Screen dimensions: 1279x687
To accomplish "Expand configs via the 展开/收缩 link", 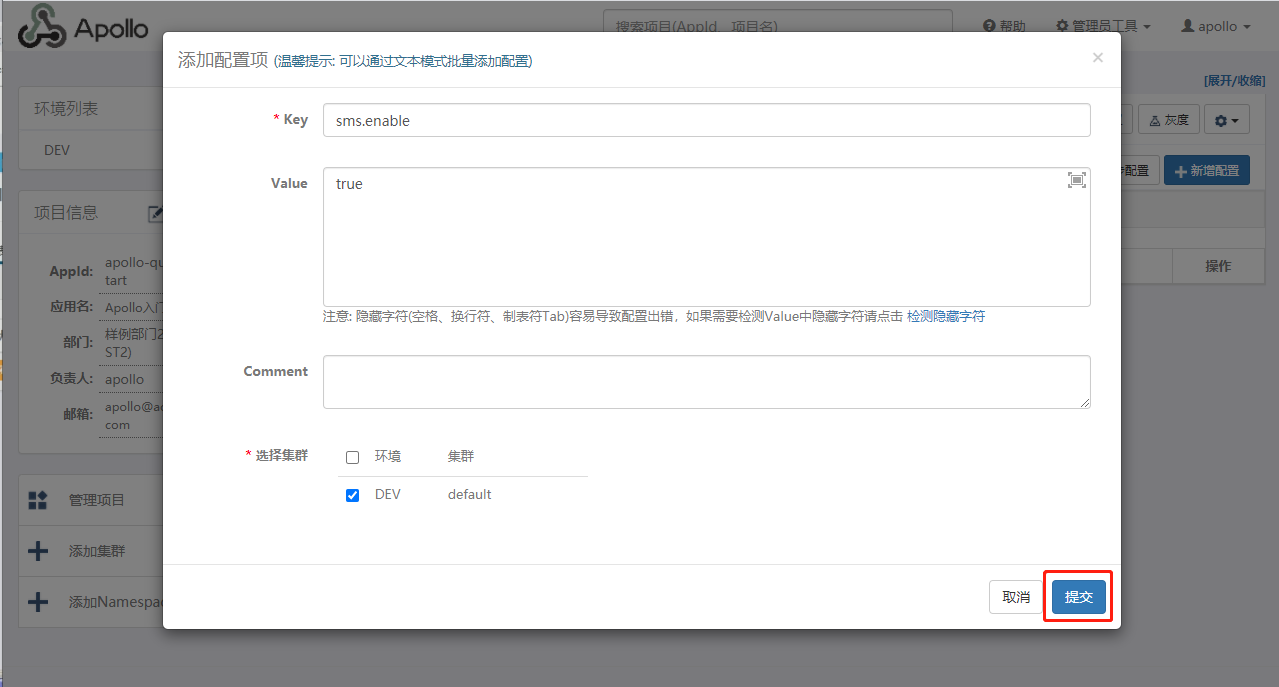I will point(1235,79).
